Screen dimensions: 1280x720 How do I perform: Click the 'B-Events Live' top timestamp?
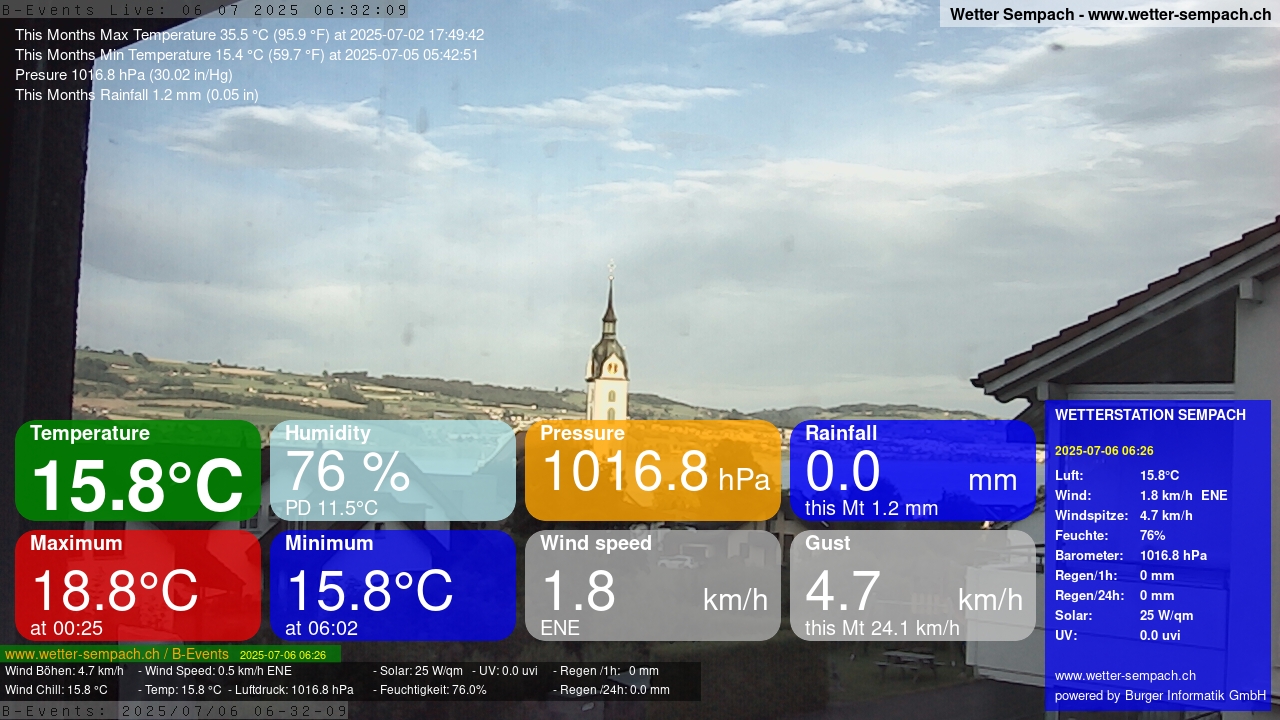205,10
